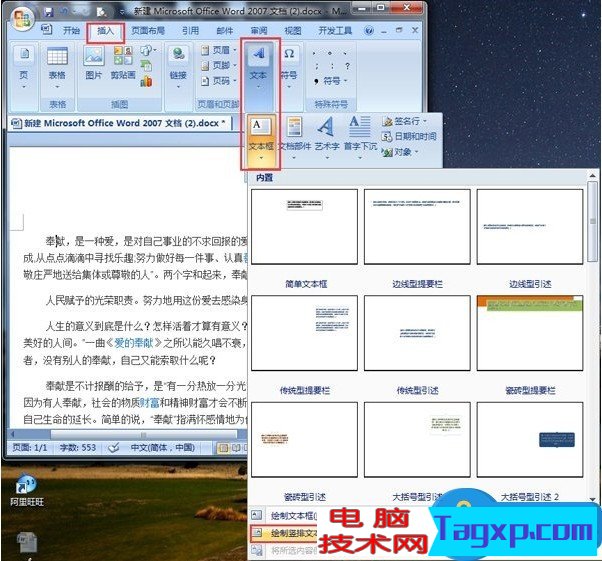
Task: Open 阿里旺旺 desktop shortcut
Action: pos(26,490)
